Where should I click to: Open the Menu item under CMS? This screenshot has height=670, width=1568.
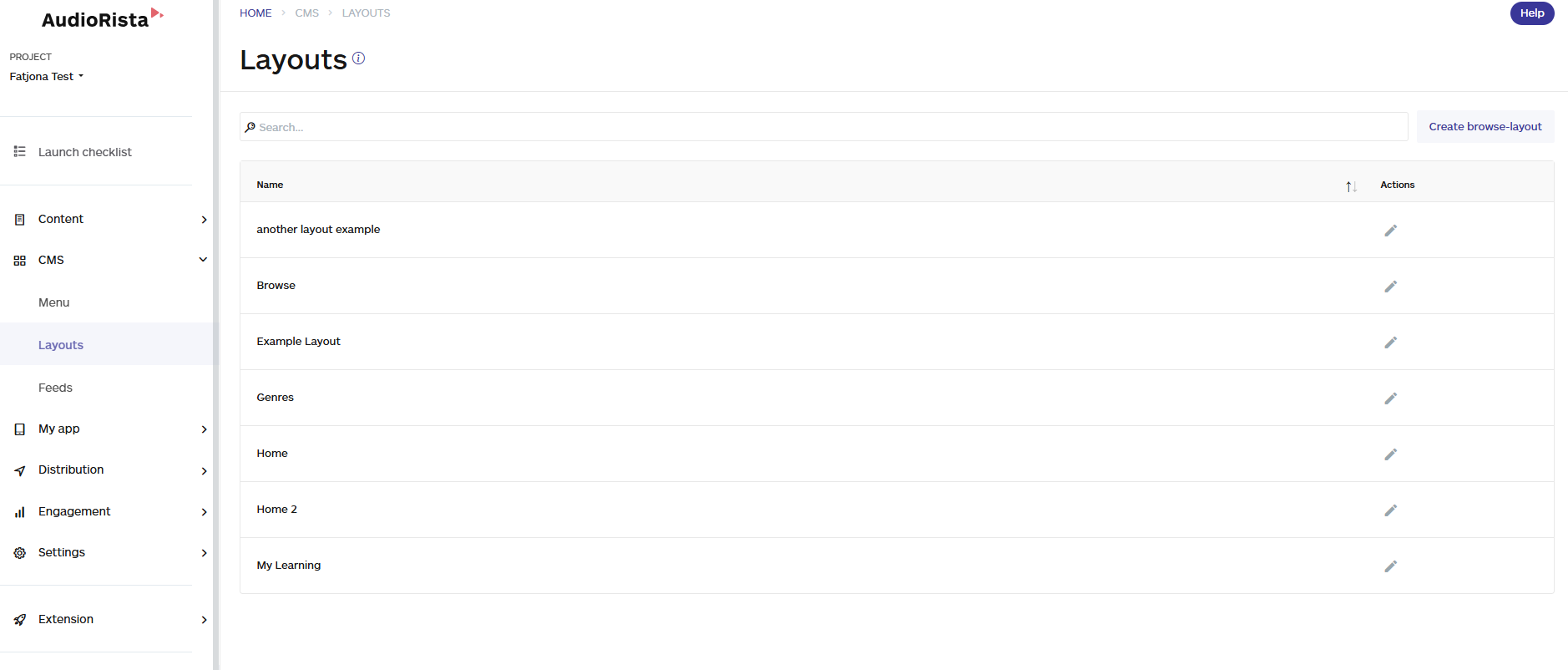click(x=53, y=302)
